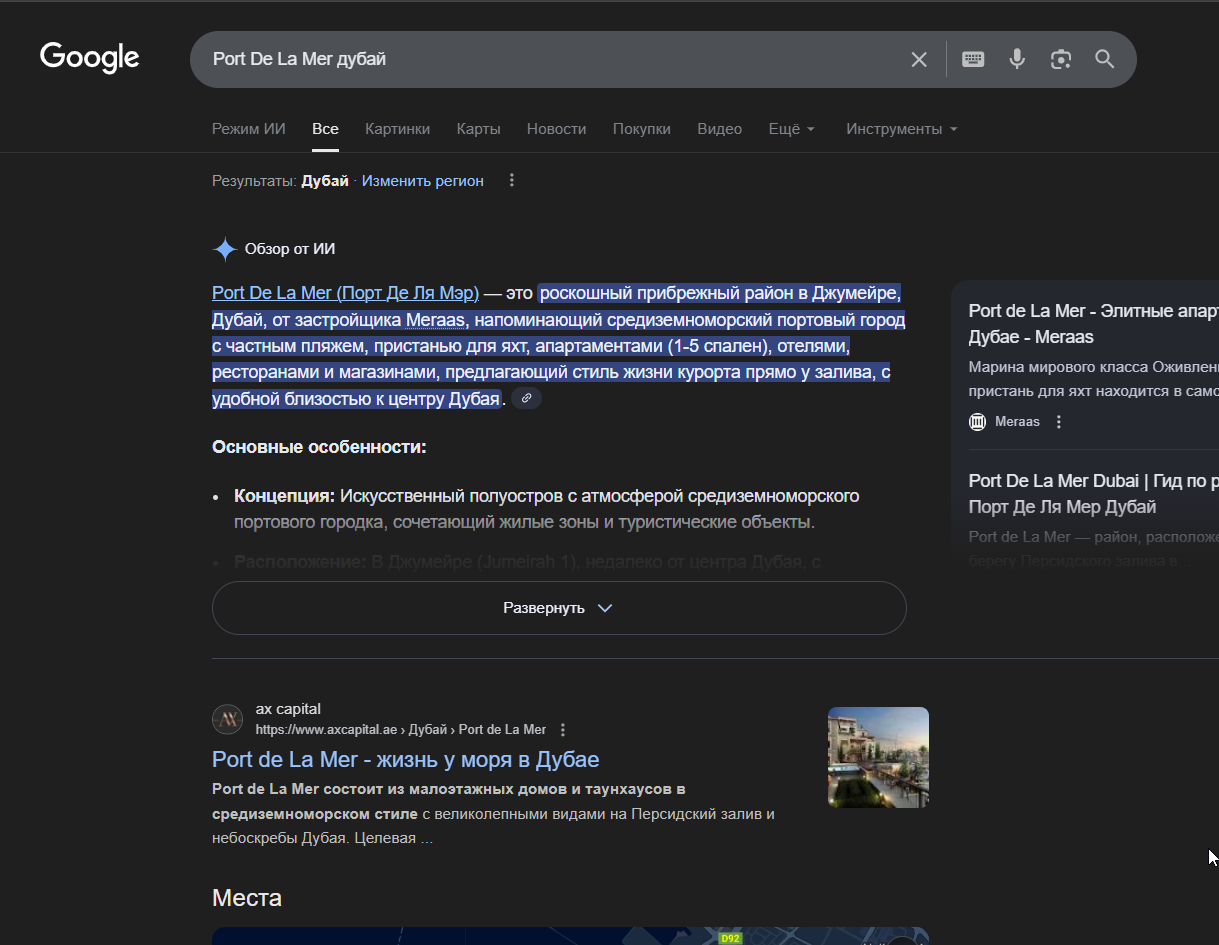Click the Google logo
Image resolution: width=1219 pixels, height=945 pixels.
89,58
